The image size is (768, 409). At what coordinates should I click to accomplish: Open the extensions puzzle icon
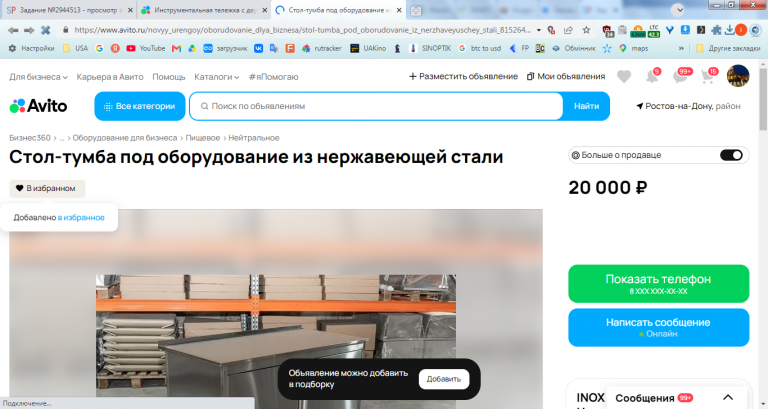coord(717,30)
